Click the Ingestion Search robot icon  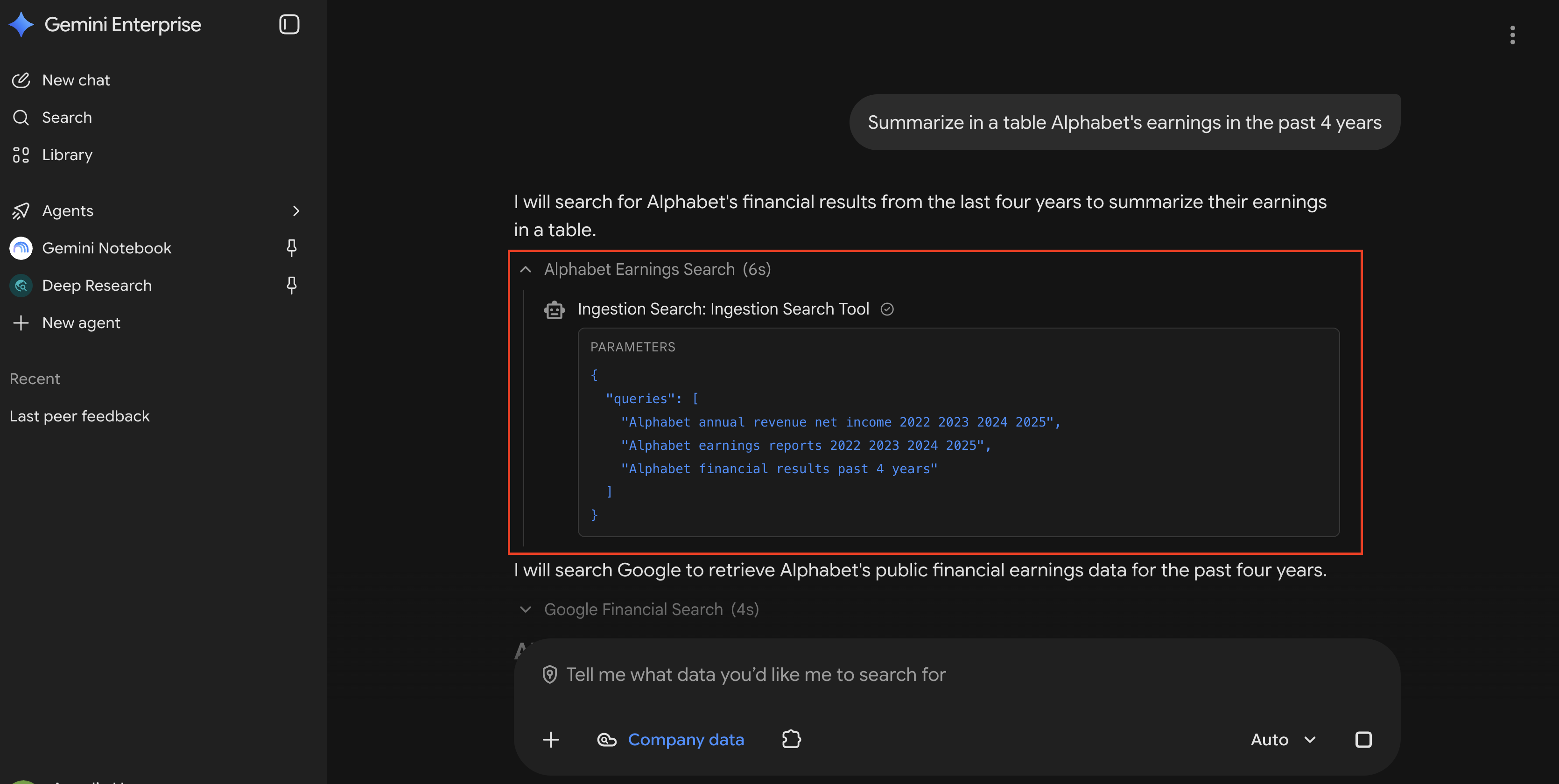[555, 310]
